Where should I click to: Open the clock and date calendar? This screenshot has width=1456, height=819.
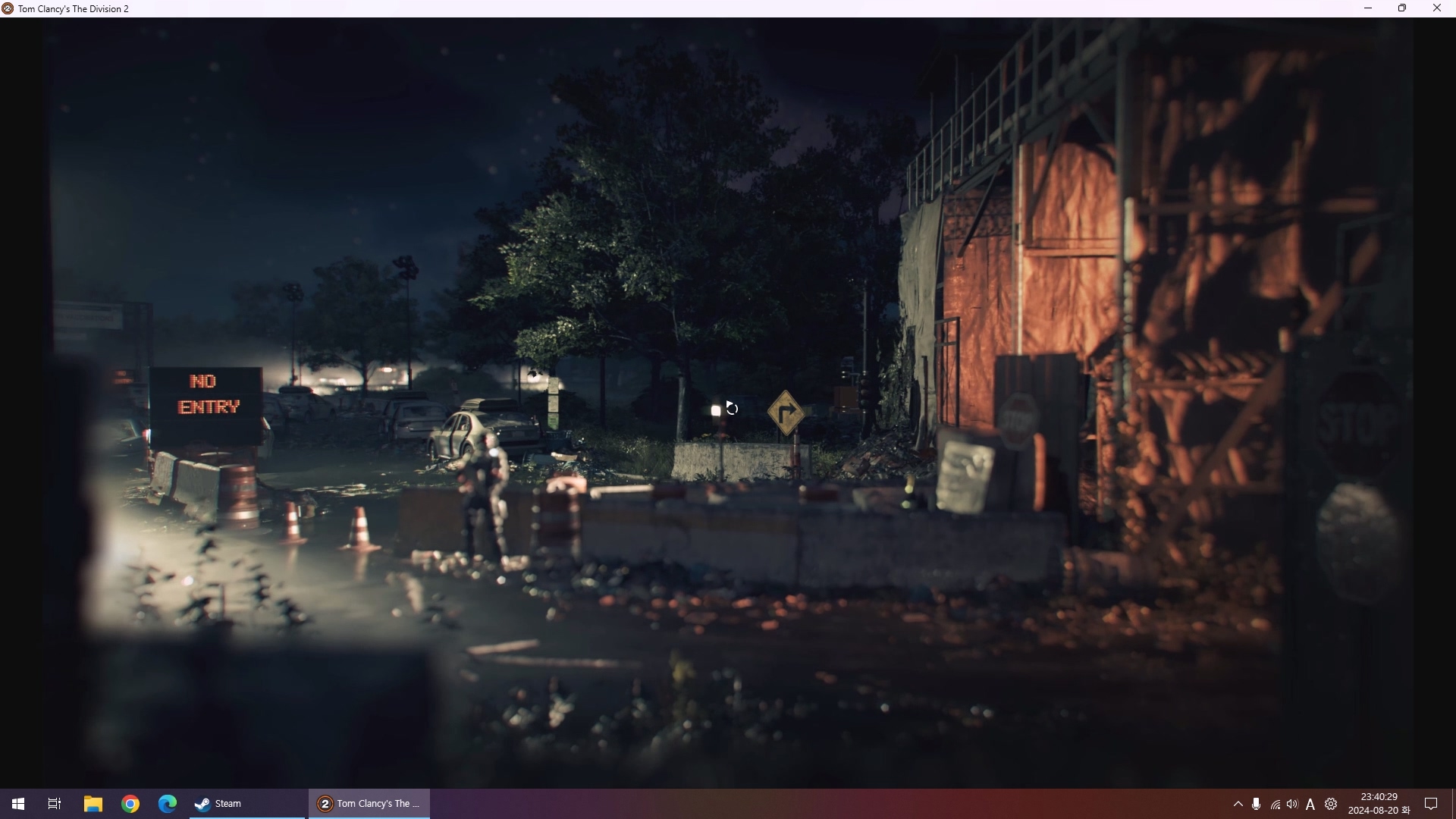tap(1379, 804)
